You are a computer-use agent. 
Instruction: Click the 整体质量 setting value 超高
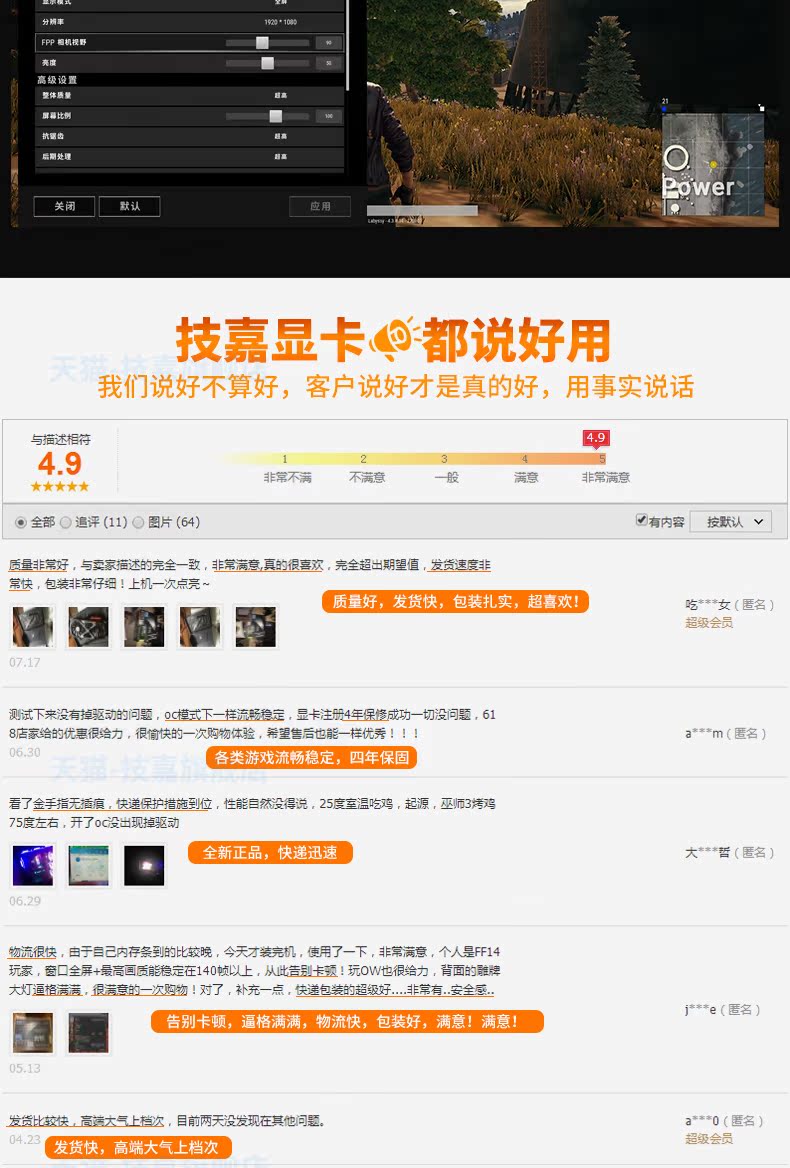[x=280, y=95]
